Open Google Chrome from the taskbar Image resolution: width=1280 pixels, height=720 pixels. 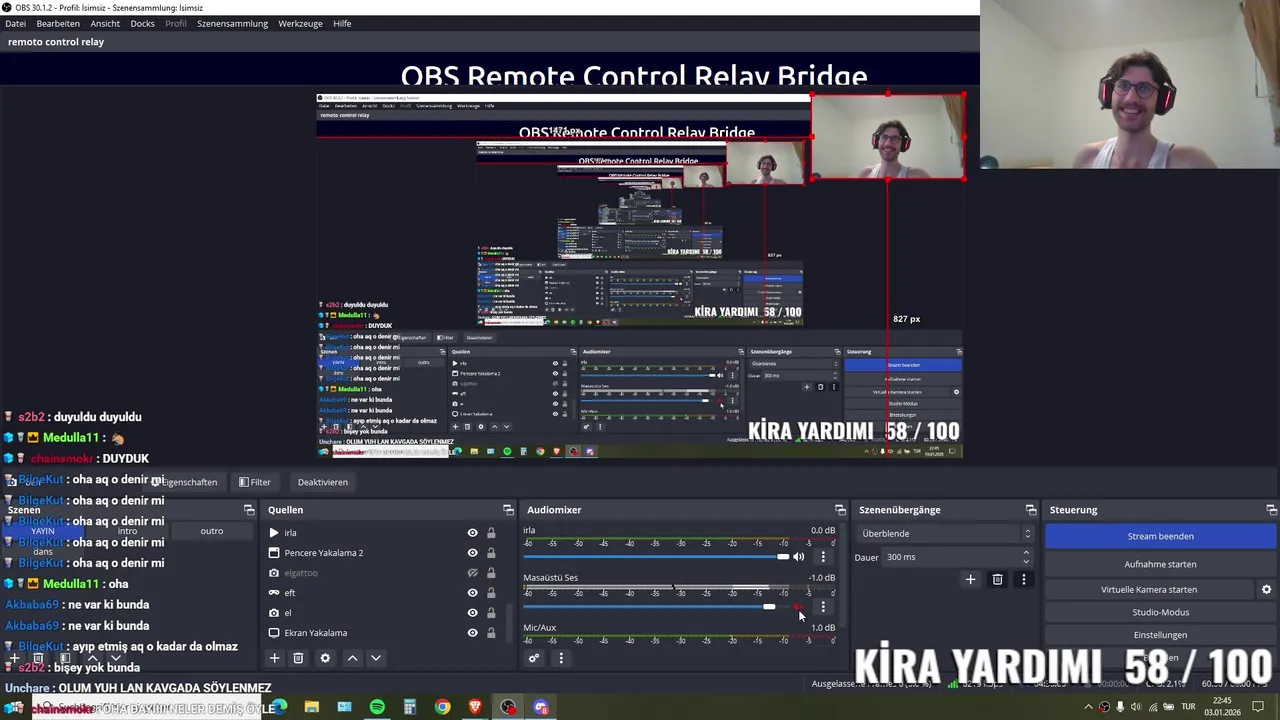[442, 707]
